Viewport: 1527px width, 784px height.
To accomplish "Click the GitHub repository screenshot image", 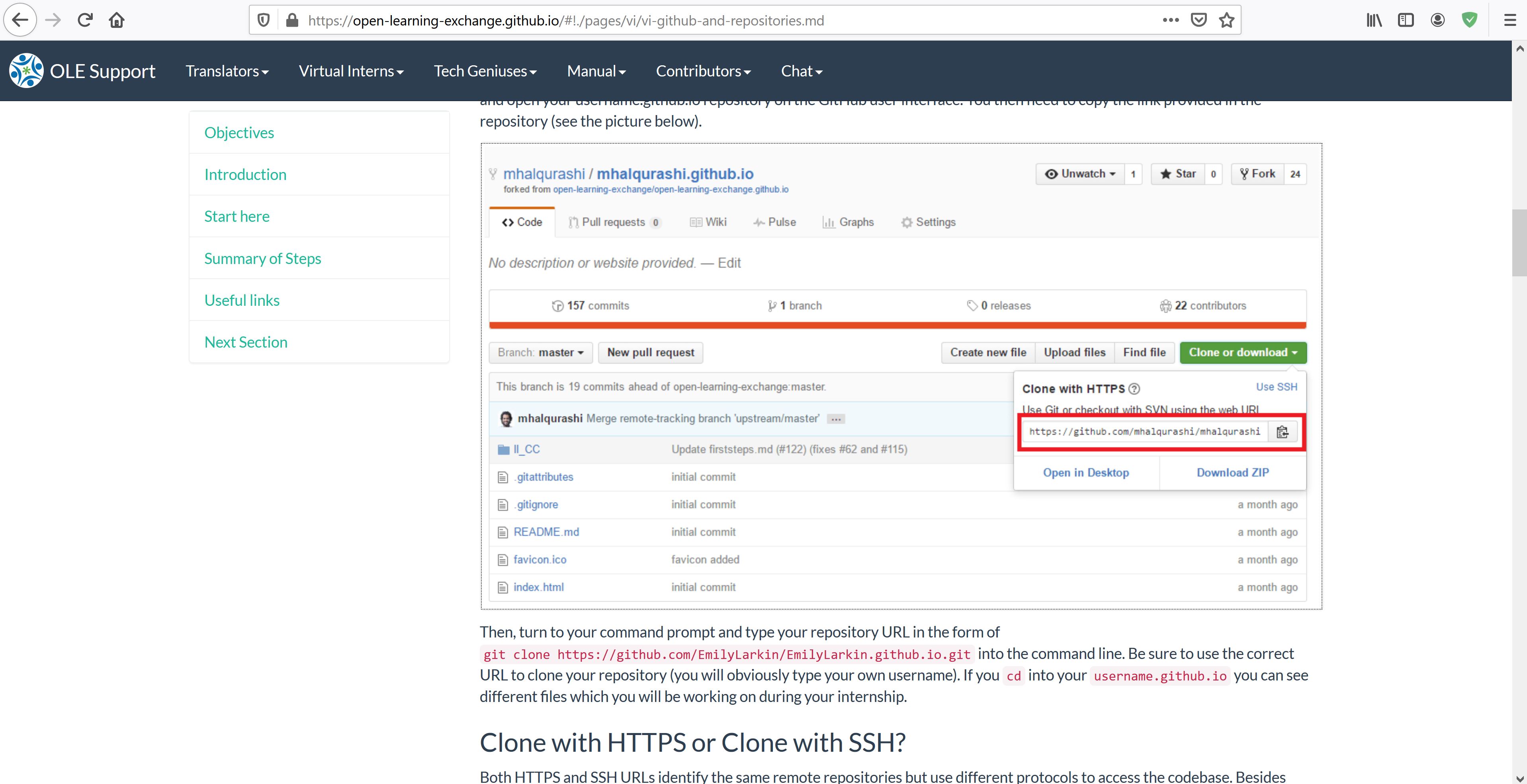I will (901, 376).
